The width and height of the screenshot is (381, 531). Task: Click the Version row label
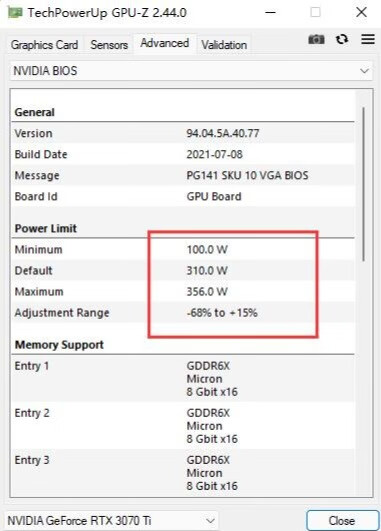click(x=34, y=133)
